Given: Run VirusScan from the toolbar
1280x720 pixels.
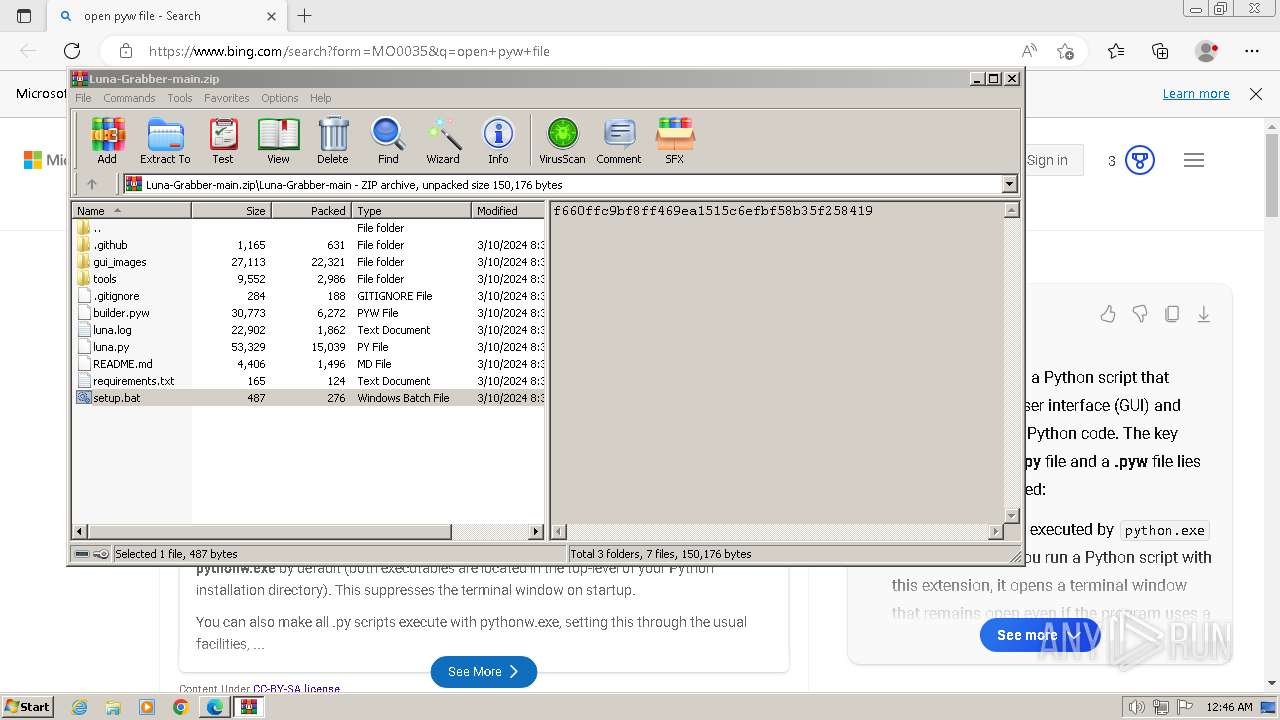Looking at the screenshot, I should pos(562,140).
